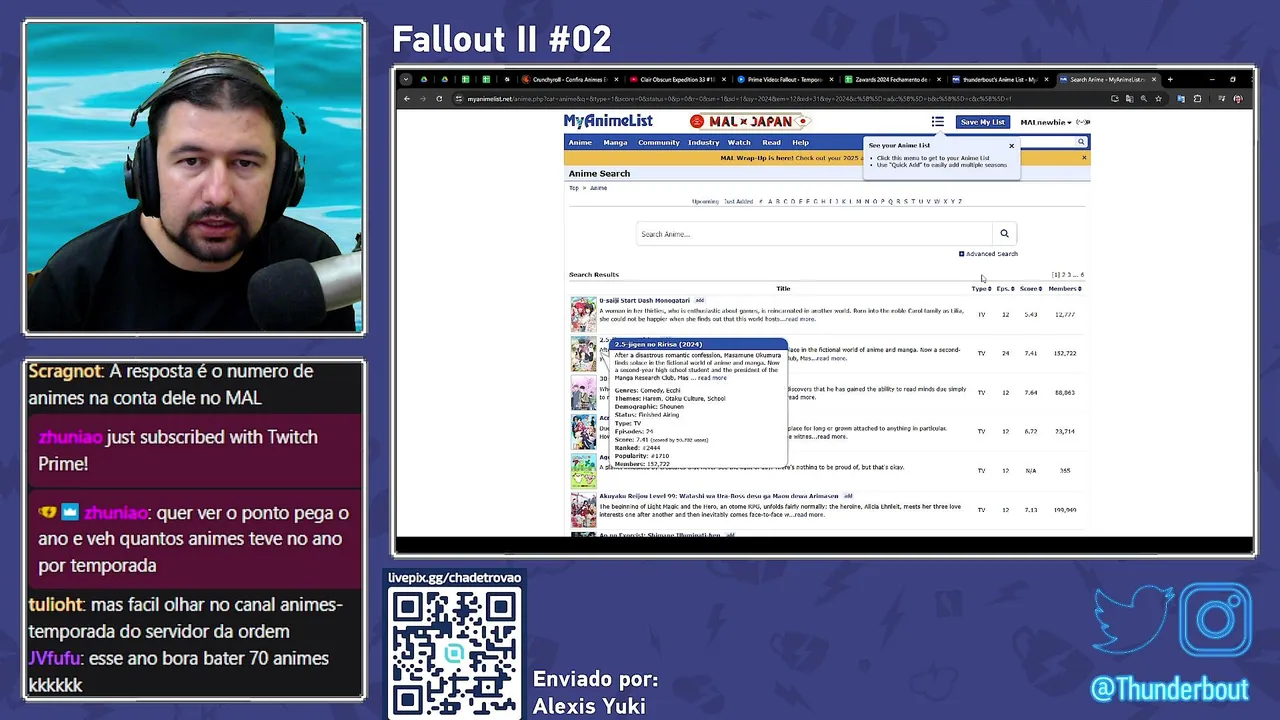Sort results by Members column

(1065, 289)
